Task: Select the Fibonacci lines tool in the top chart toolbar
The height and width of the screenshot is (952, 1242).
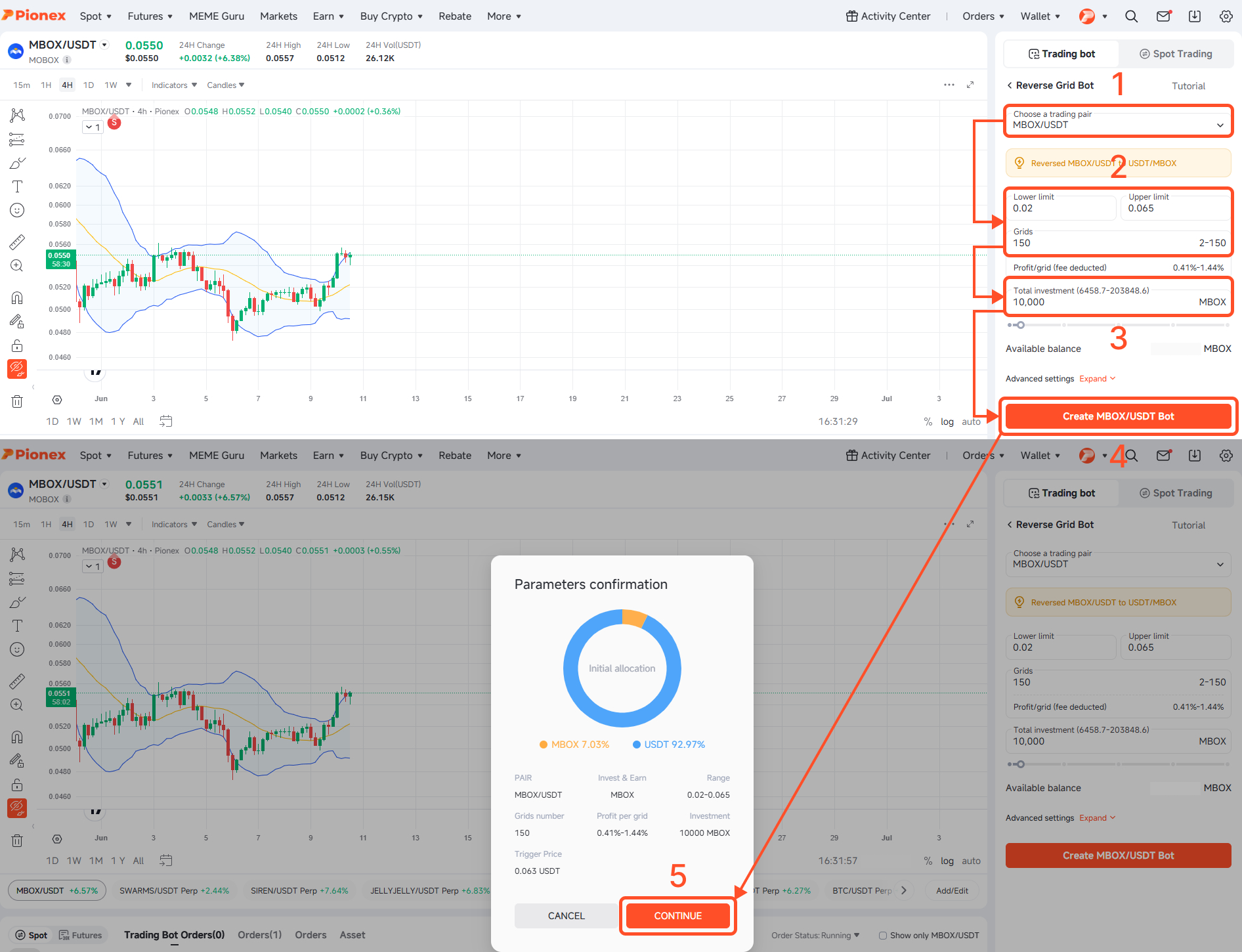Action: click(17, 139)
